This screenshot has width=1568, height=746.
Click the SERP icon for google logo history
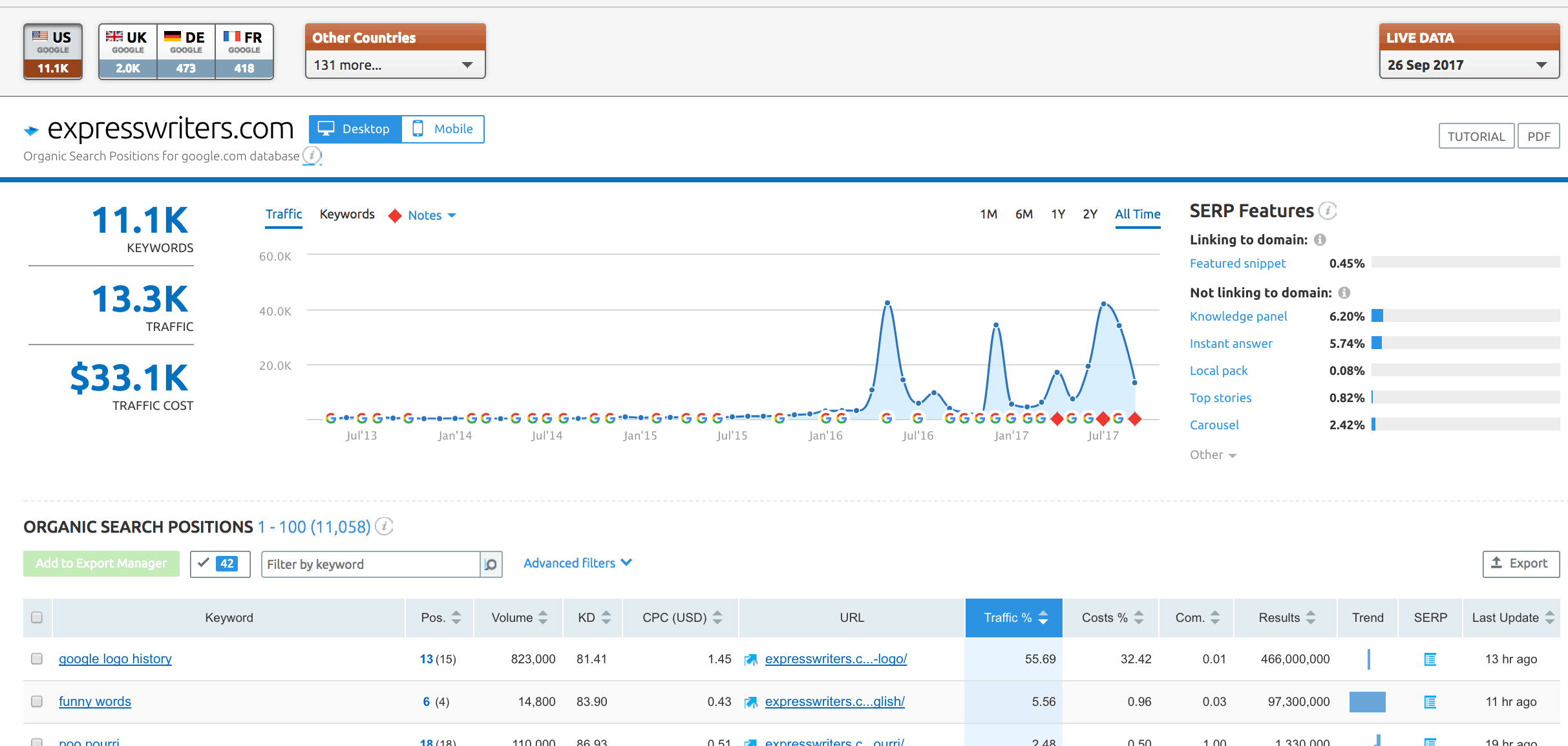click(1429, 659)
